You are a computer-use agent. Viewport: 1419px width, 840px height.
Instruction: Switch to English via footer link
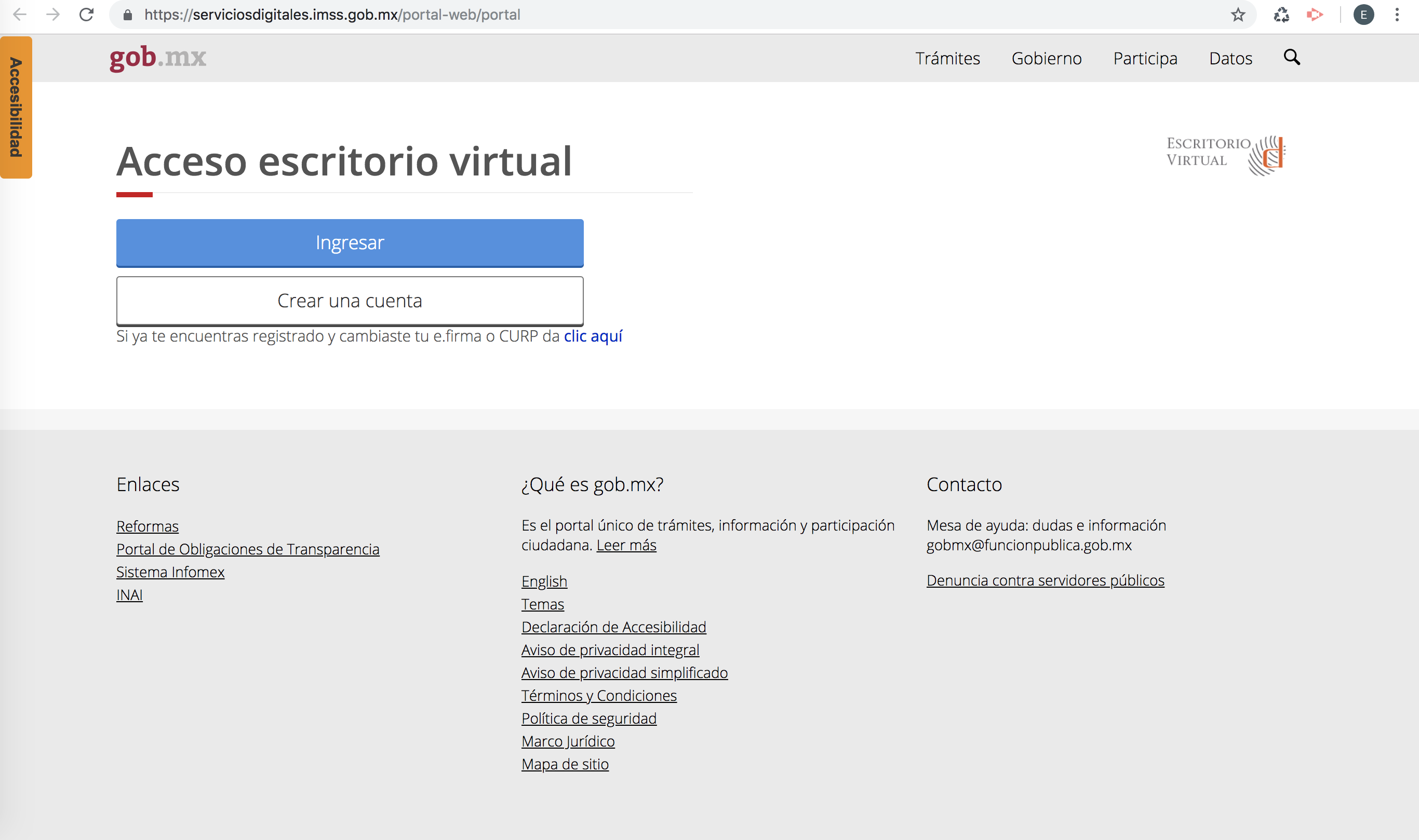tap(544, 581)
